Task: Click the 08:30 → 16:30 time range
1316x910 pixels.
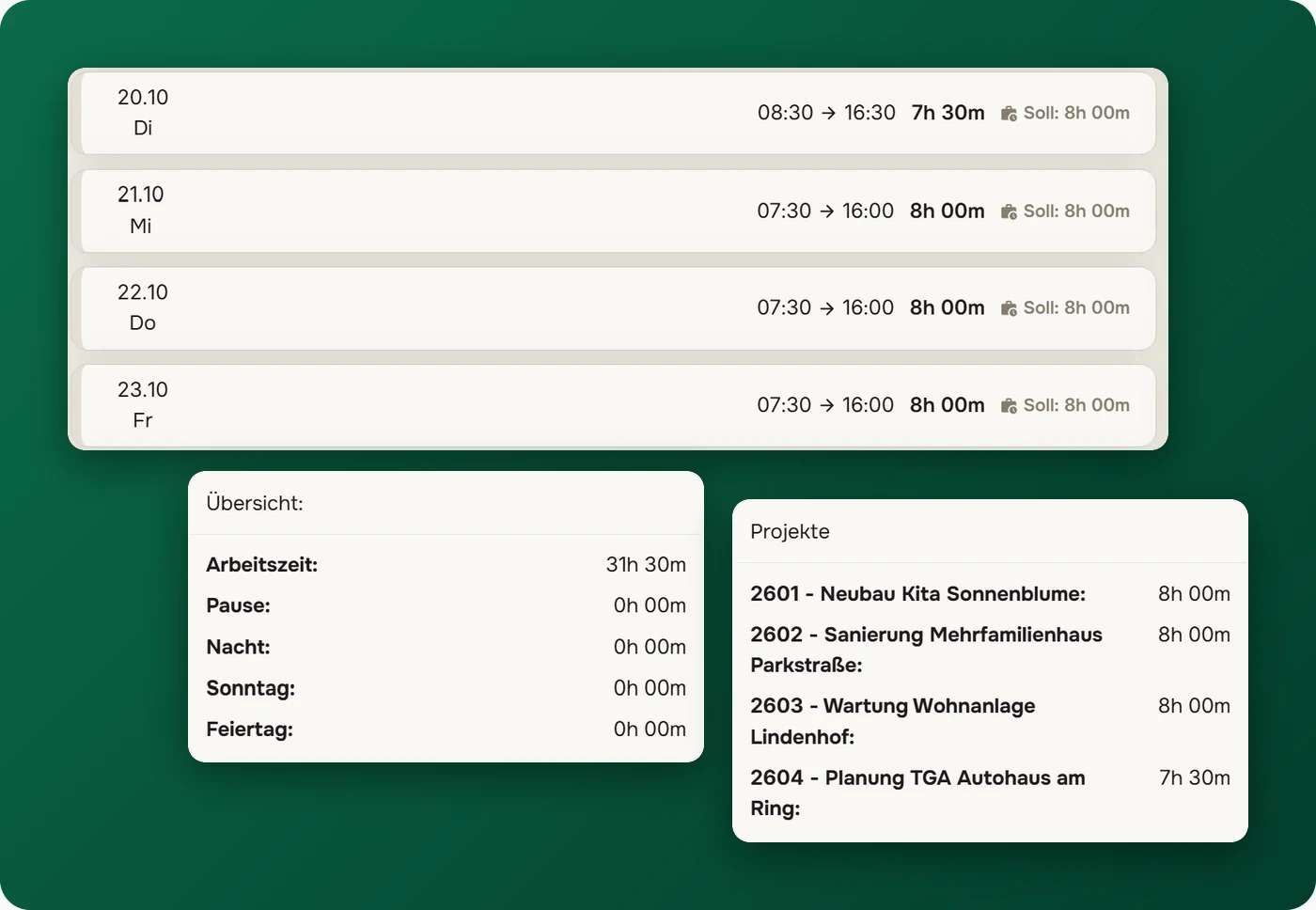Action: (x=826, y=113)
